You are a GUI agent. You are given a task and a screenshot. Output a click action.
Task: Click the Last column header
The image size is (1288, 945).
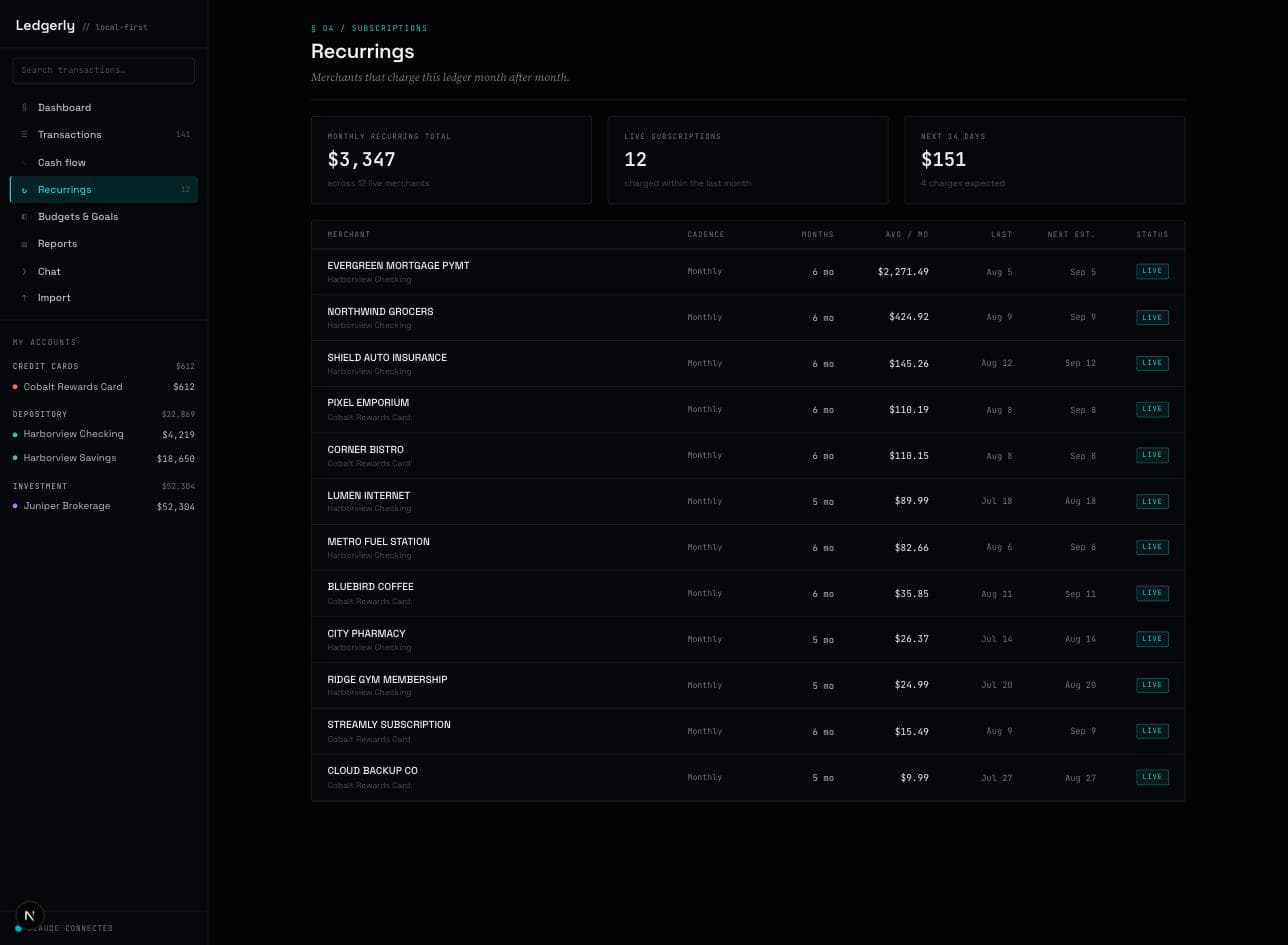[x=1001, y=234]
